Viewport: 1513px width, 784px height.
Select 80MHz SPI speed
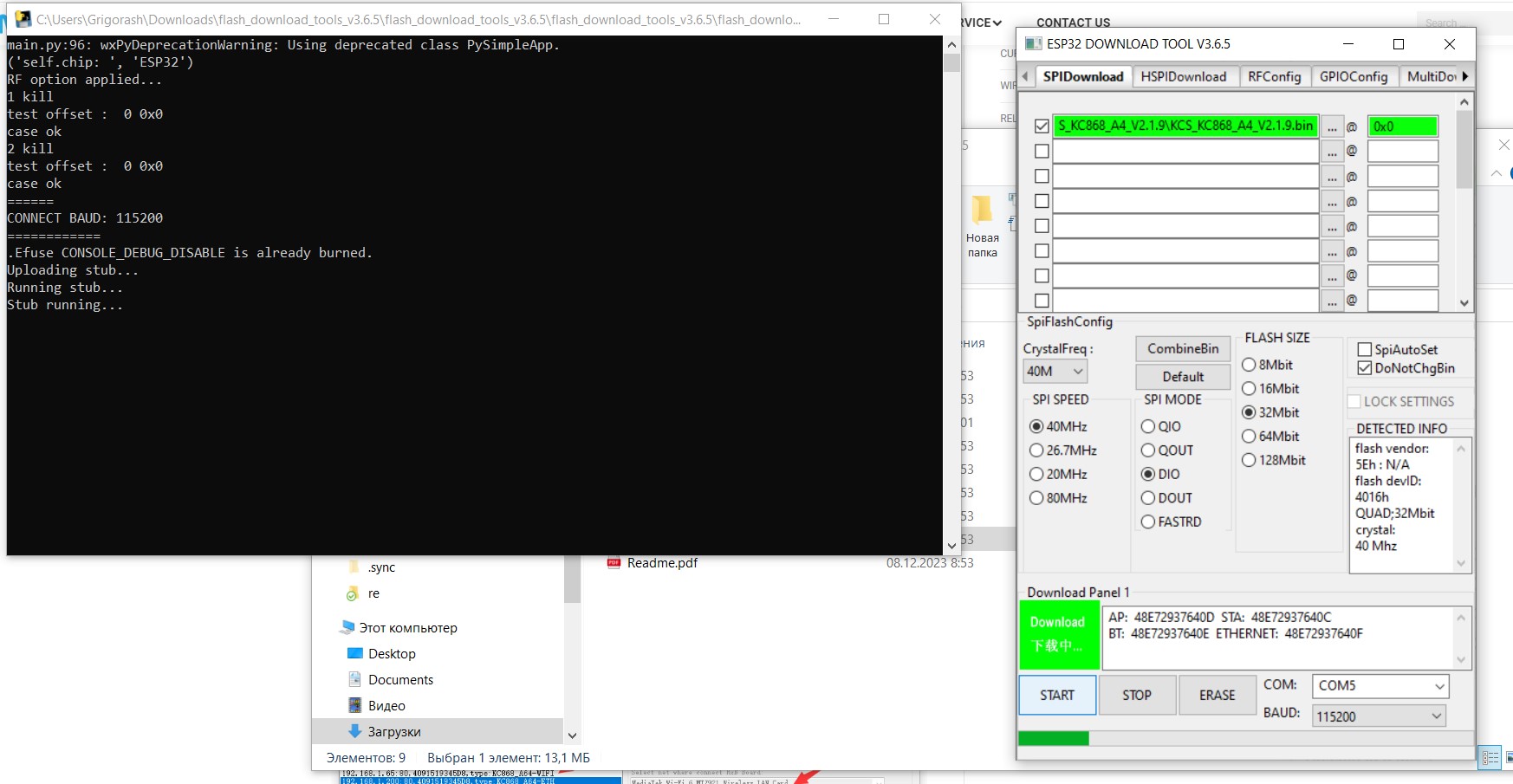click(x=1036, y=498)
